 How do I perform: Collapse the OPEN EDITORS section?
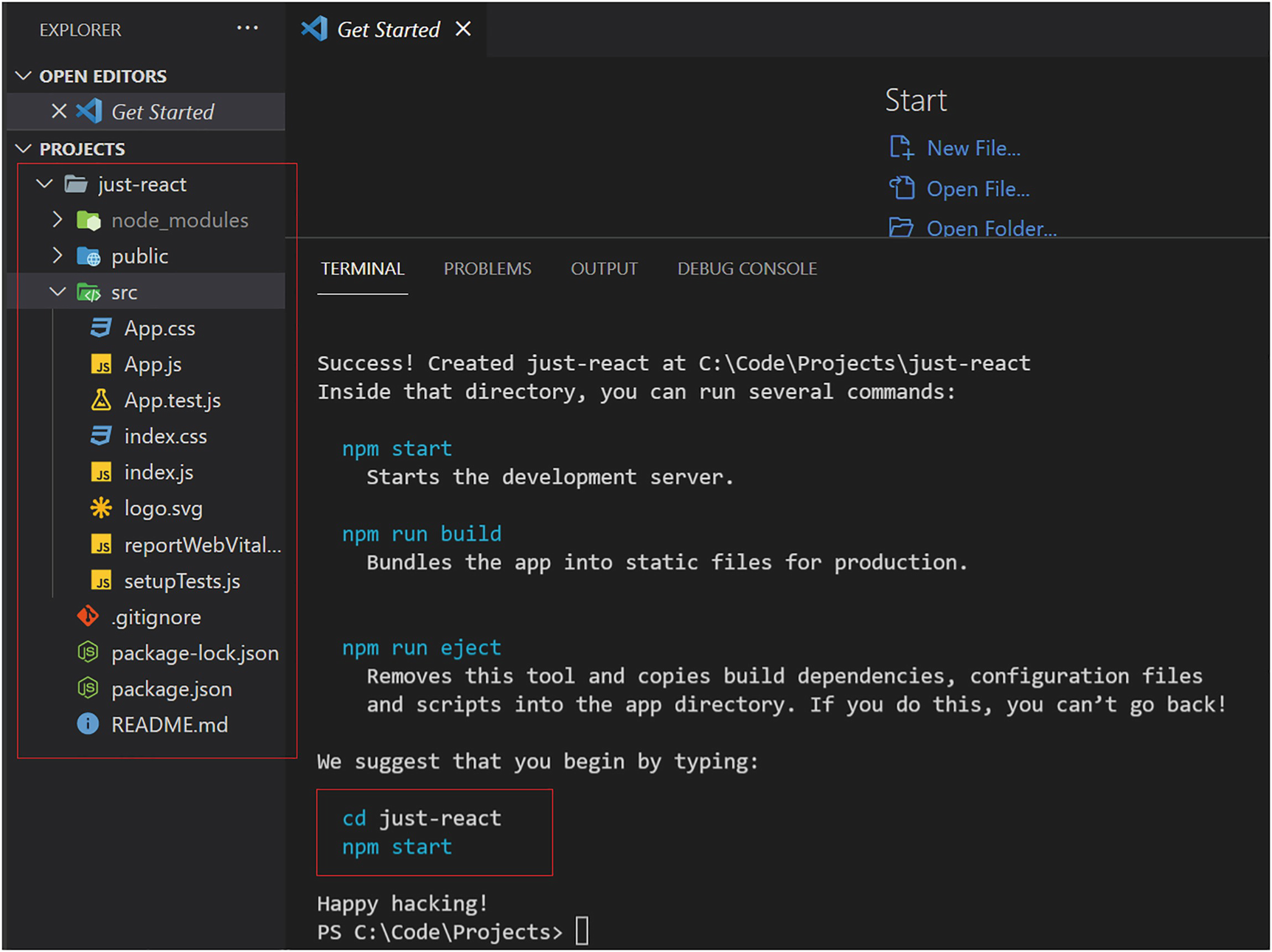tap(24, 76)
